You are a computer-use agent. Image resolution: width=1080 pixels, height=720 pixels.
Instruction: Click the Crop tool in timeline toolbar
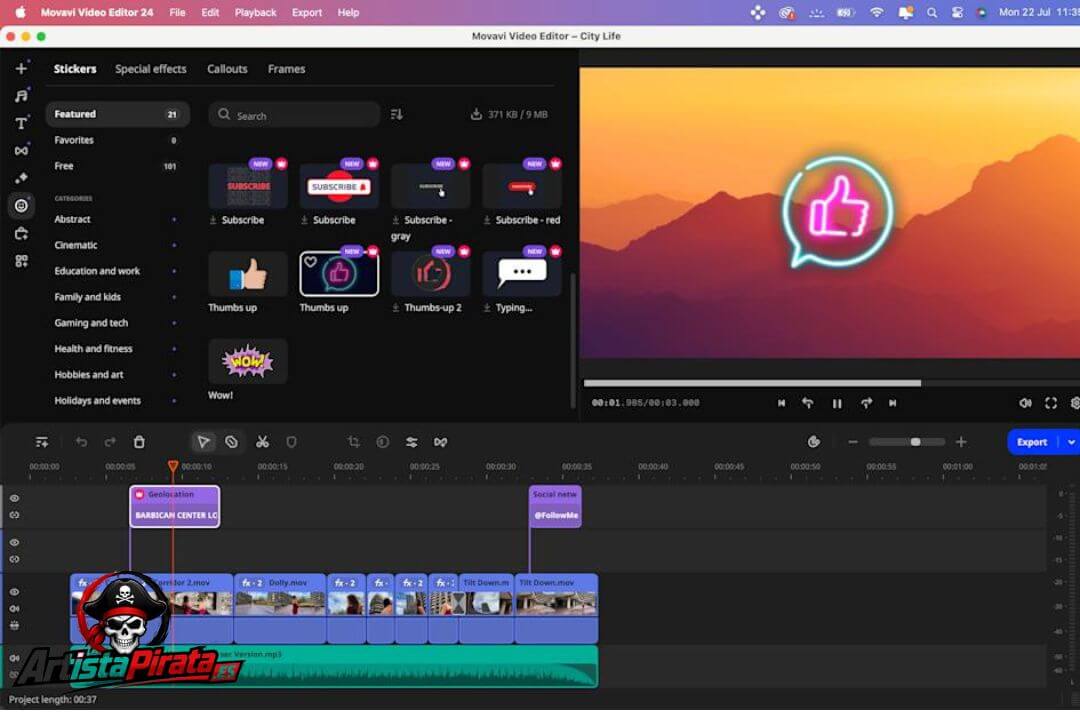(354, 442)
